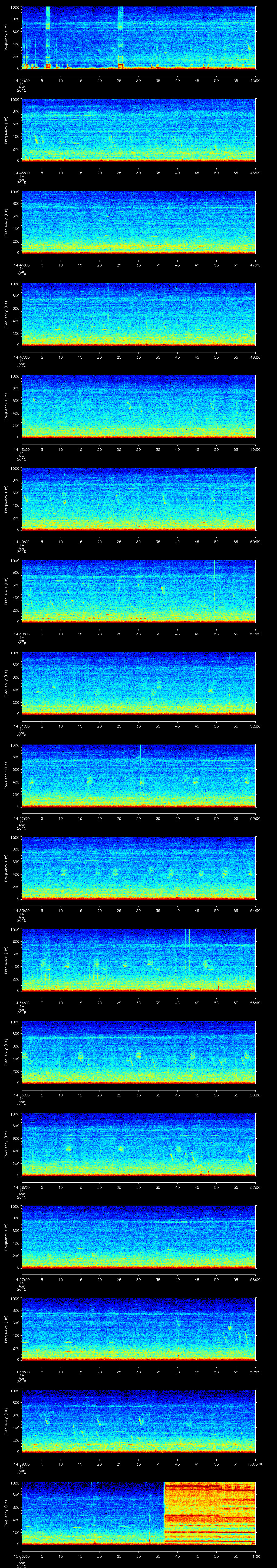
Task: Click the '14:48:00' start time label
Action: tap(21, 449)
